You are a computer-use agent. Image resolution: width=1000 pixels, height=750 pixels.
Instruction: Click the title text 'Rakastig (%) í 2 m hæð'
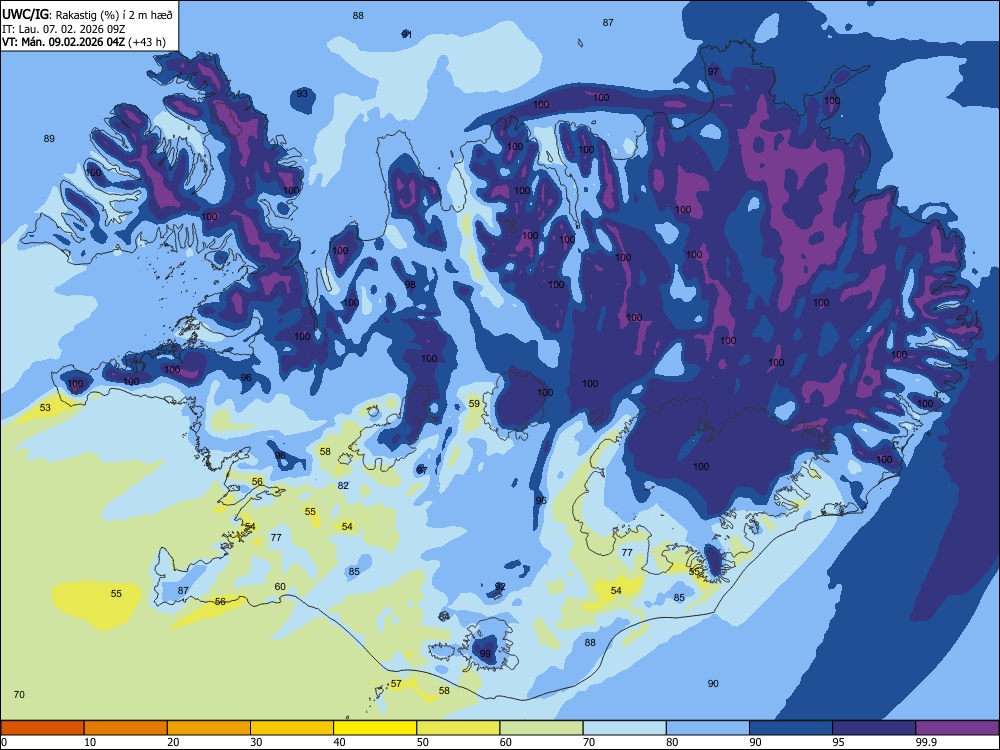point(114,14)
